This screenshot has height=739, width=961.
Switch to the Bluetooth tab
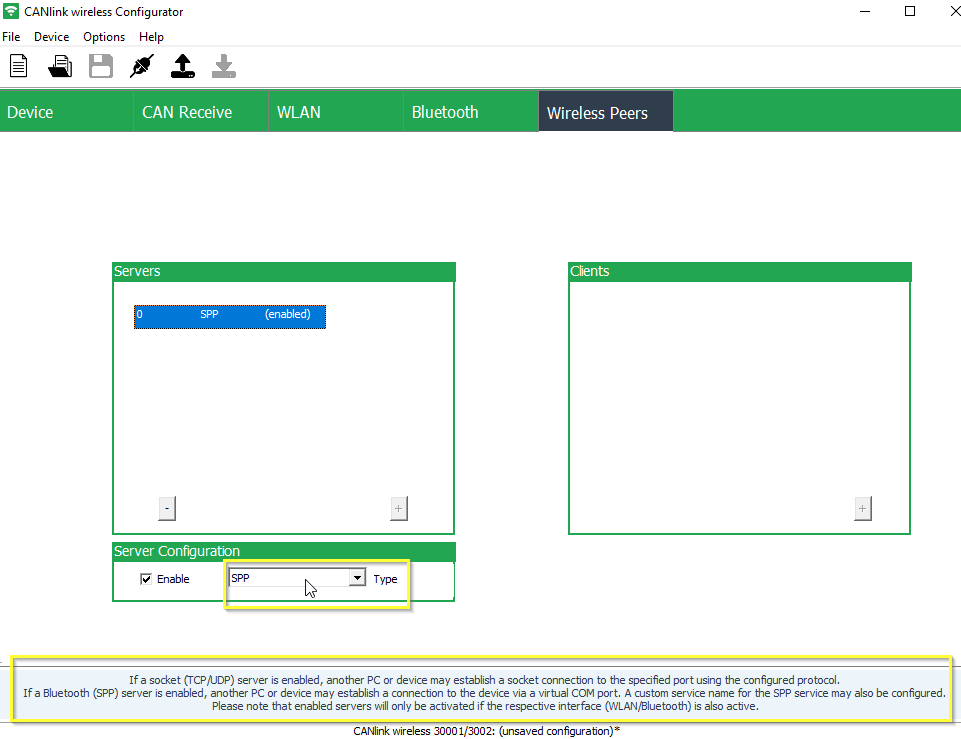coord(444,111)
